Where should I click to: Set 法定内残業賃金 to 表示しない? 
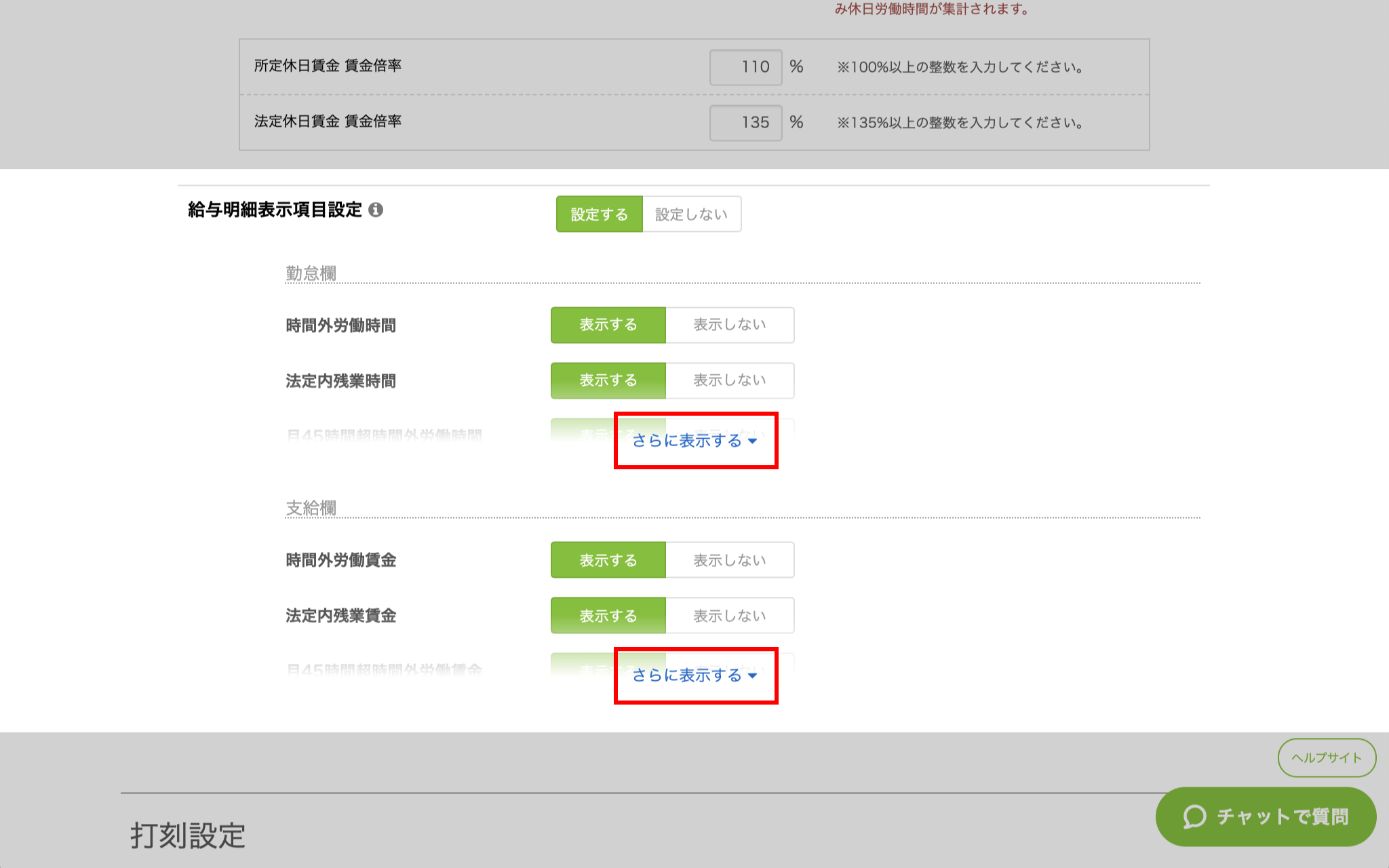[x=729, y=616]
